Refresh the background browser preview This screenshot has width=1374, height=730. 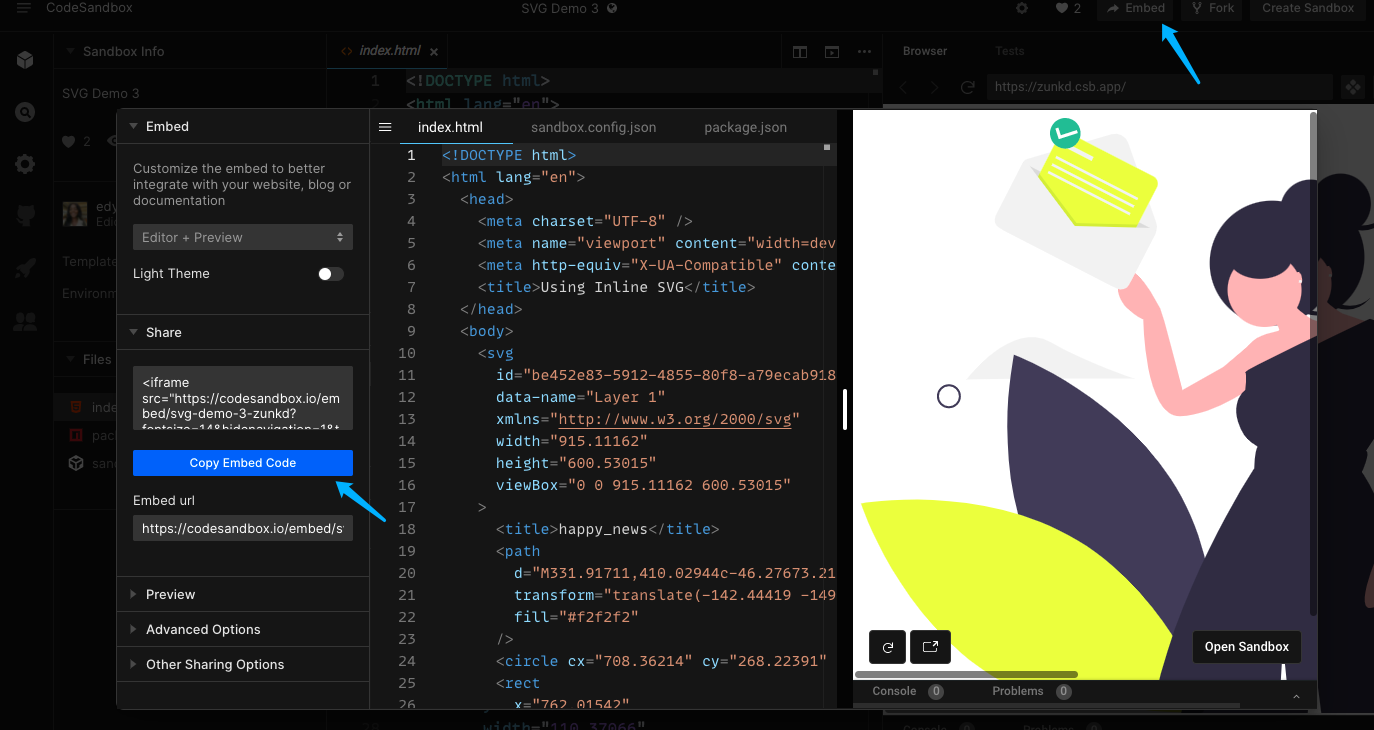967,87
